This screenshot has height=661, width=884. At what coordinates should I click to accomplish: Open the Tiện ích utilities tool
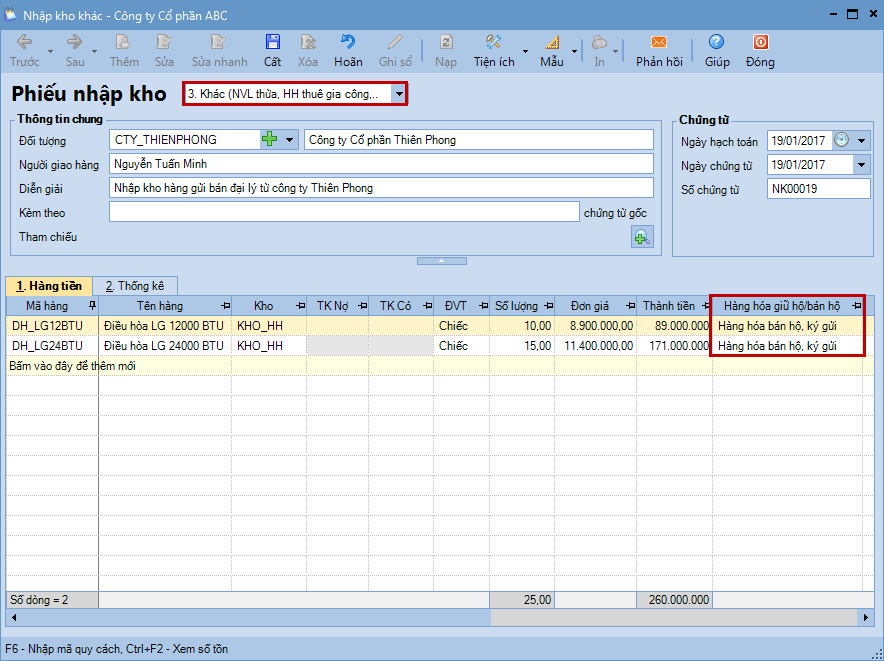click(493, 42)
